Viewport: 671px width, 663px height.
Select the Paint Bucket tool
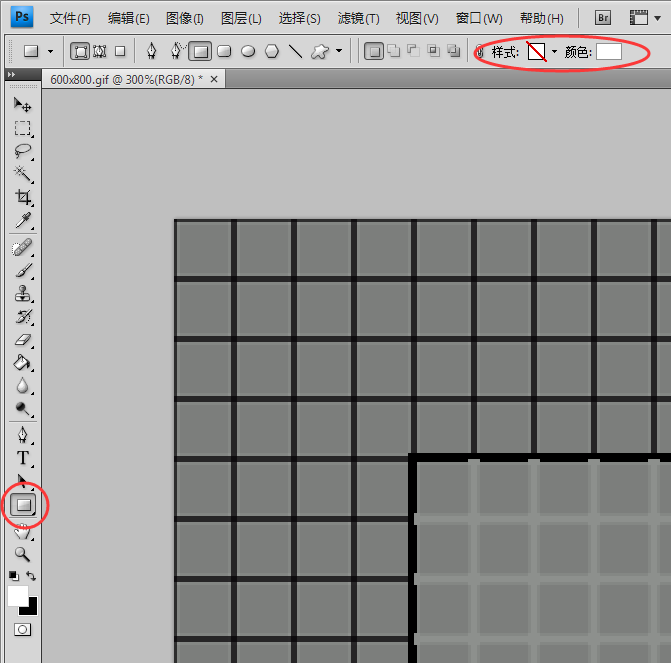pyautogui.click(x=22, y=363)
